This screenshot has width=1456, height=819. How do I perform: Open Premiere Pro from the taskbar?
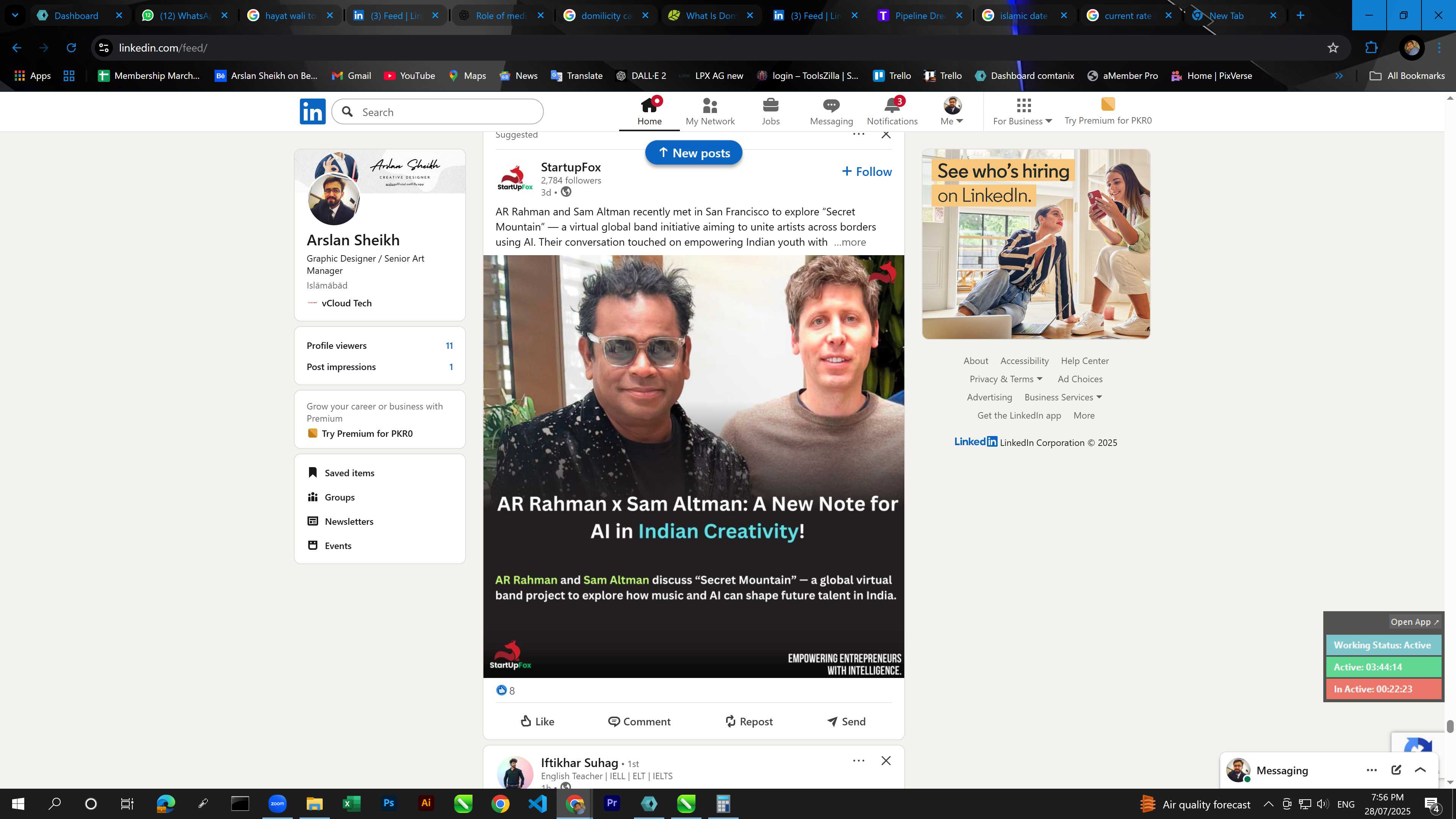612,803
